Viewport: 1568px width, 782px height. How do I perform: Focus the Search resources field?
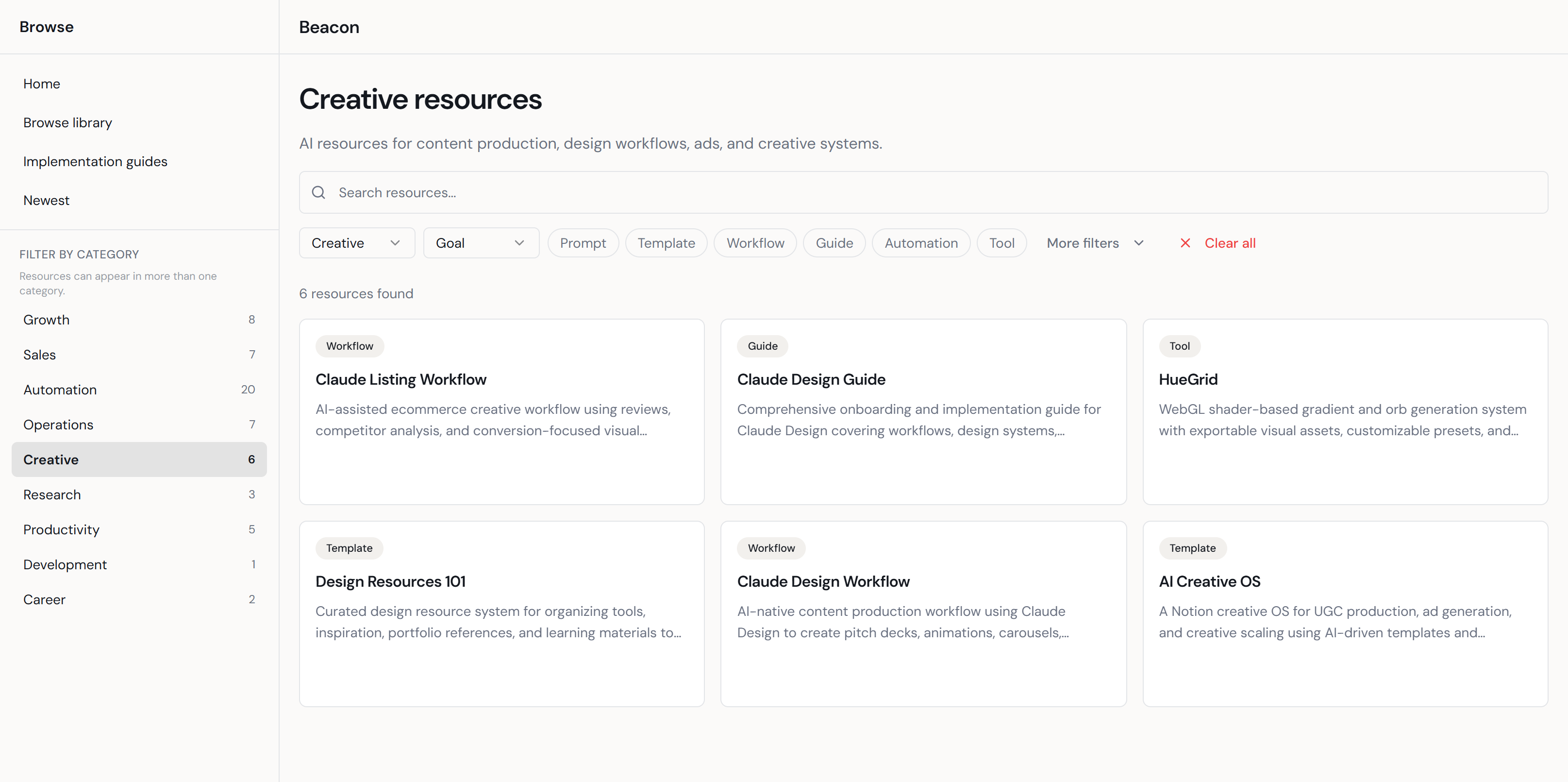tap(923, 192)
